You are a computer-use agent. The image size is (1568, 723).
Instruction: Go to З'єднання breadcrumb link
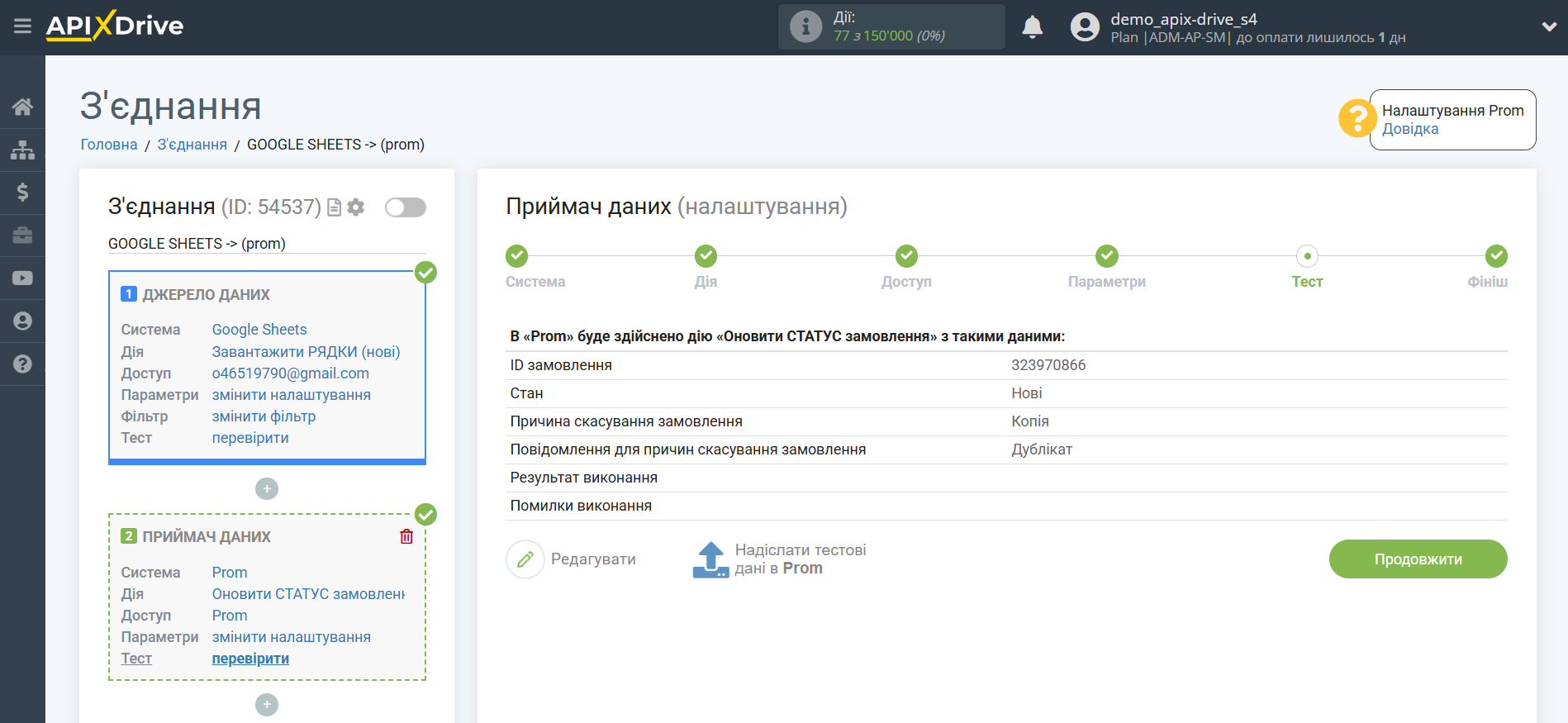coord(192,145)
